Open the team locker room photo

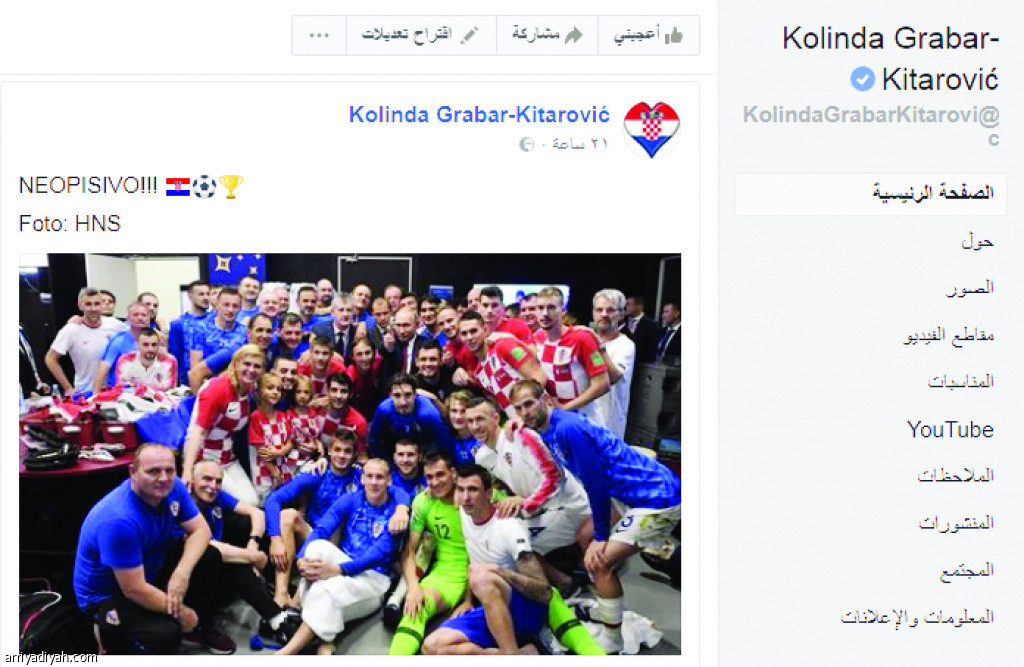[x=350, y=454]
